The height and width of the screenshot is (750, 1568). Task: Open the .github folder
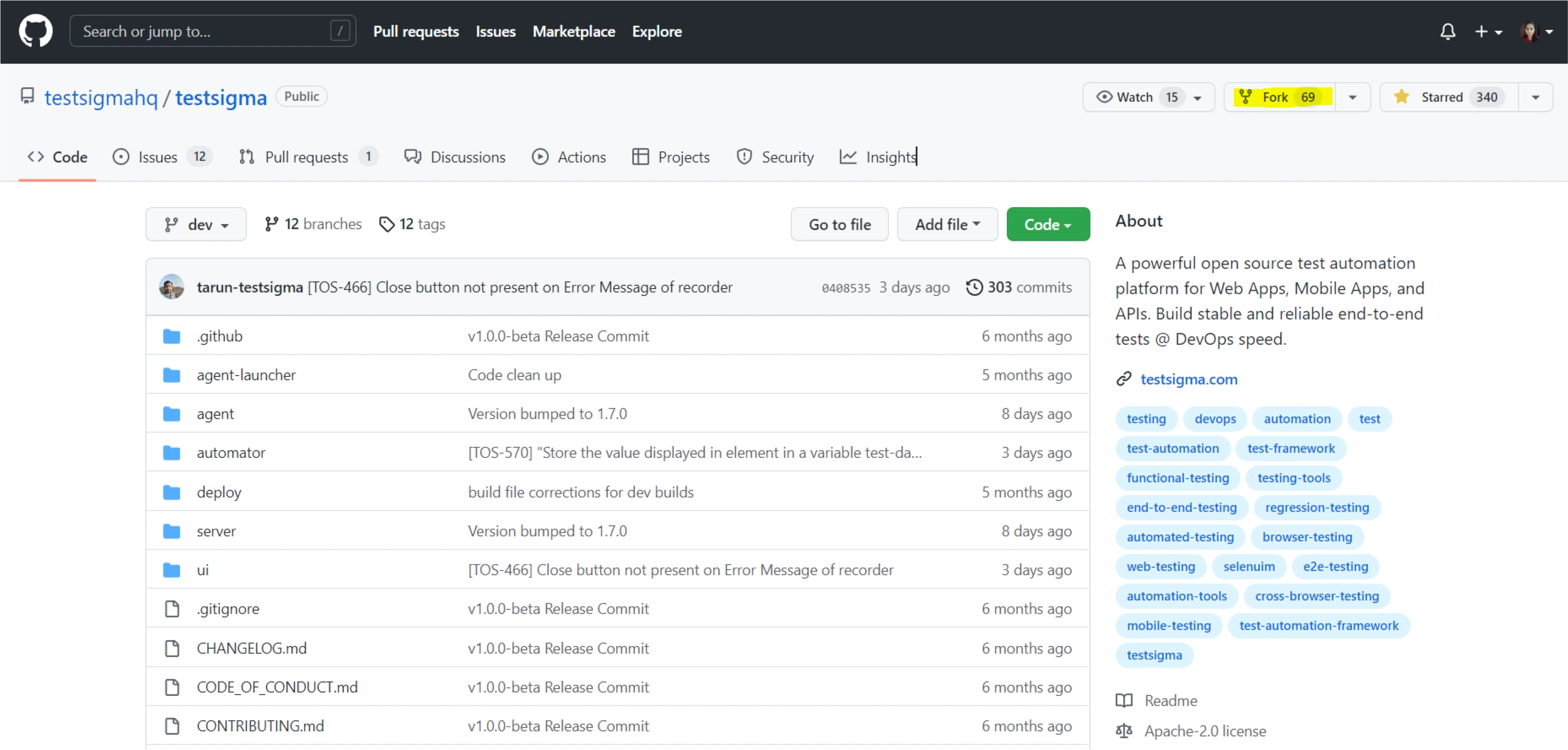click(219, 336)
